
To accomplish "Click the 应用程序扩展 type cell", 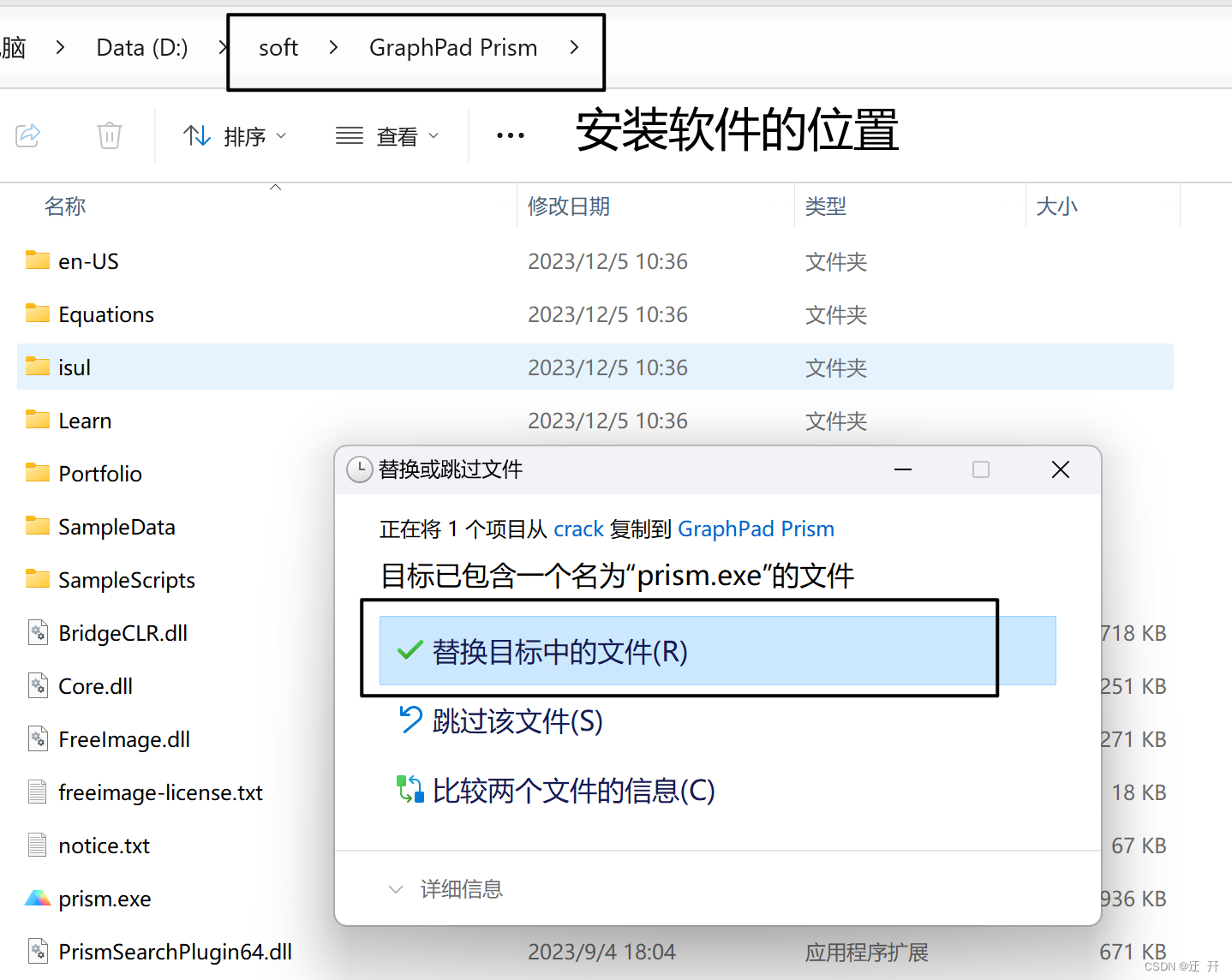I will (867, 952).
